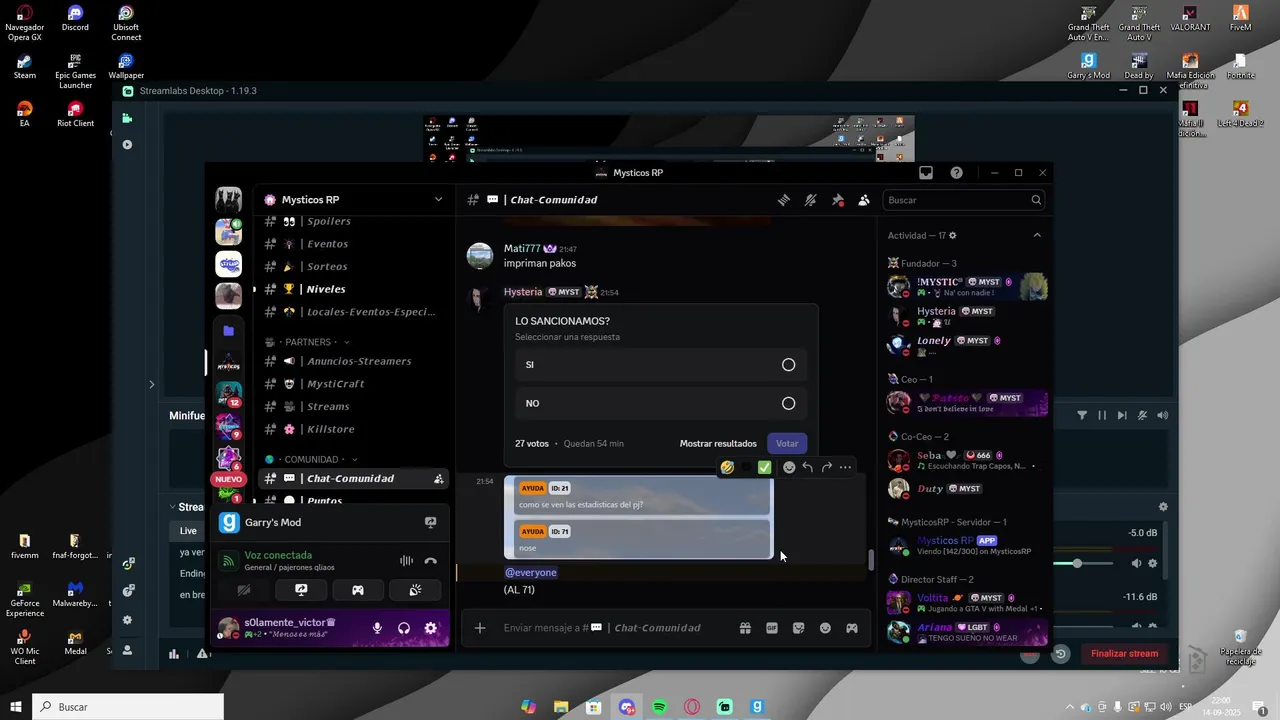This screenshot has width=1280, height=720.
Task: Click the create invite icon beside Chat-Comunidad
Action: pos(438,479)
